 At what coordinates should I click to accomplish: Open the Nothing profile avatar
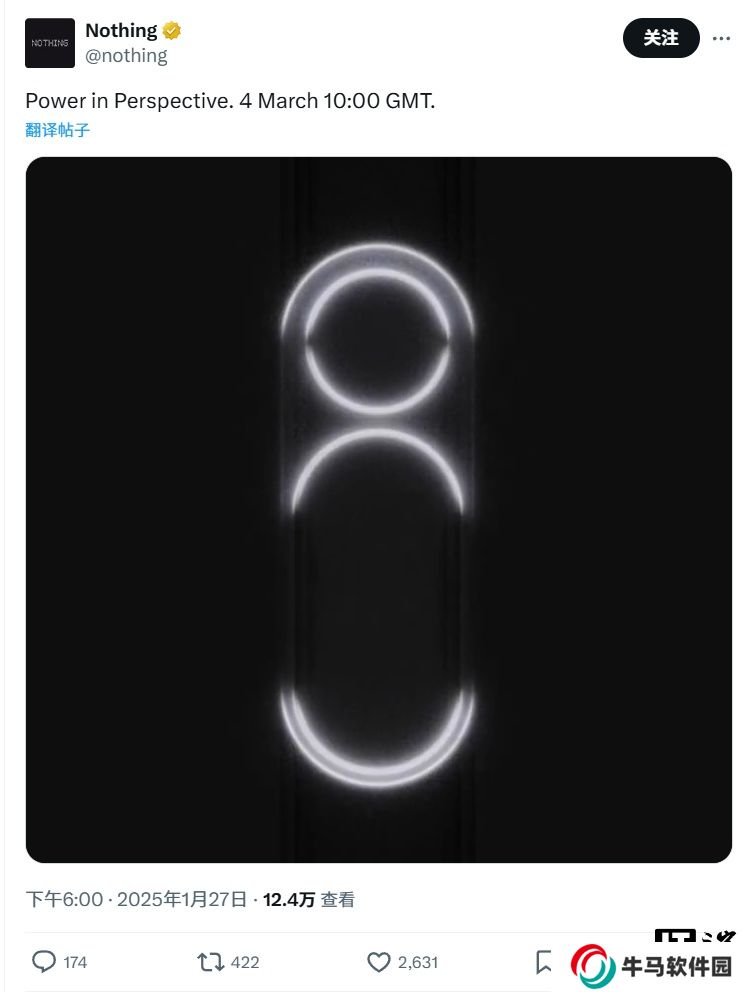tap(50, 43)
